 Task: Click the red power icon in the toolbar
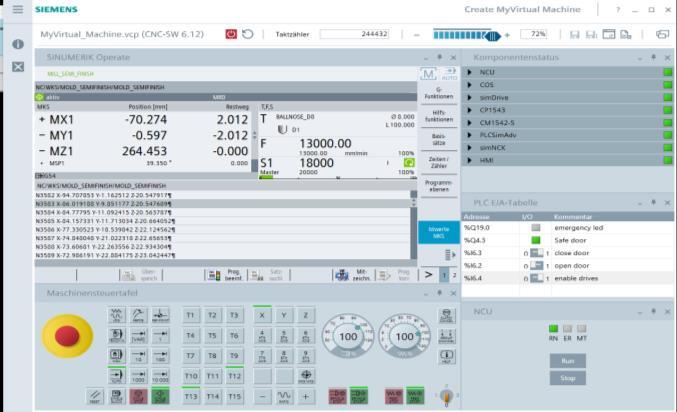(231, 34)
